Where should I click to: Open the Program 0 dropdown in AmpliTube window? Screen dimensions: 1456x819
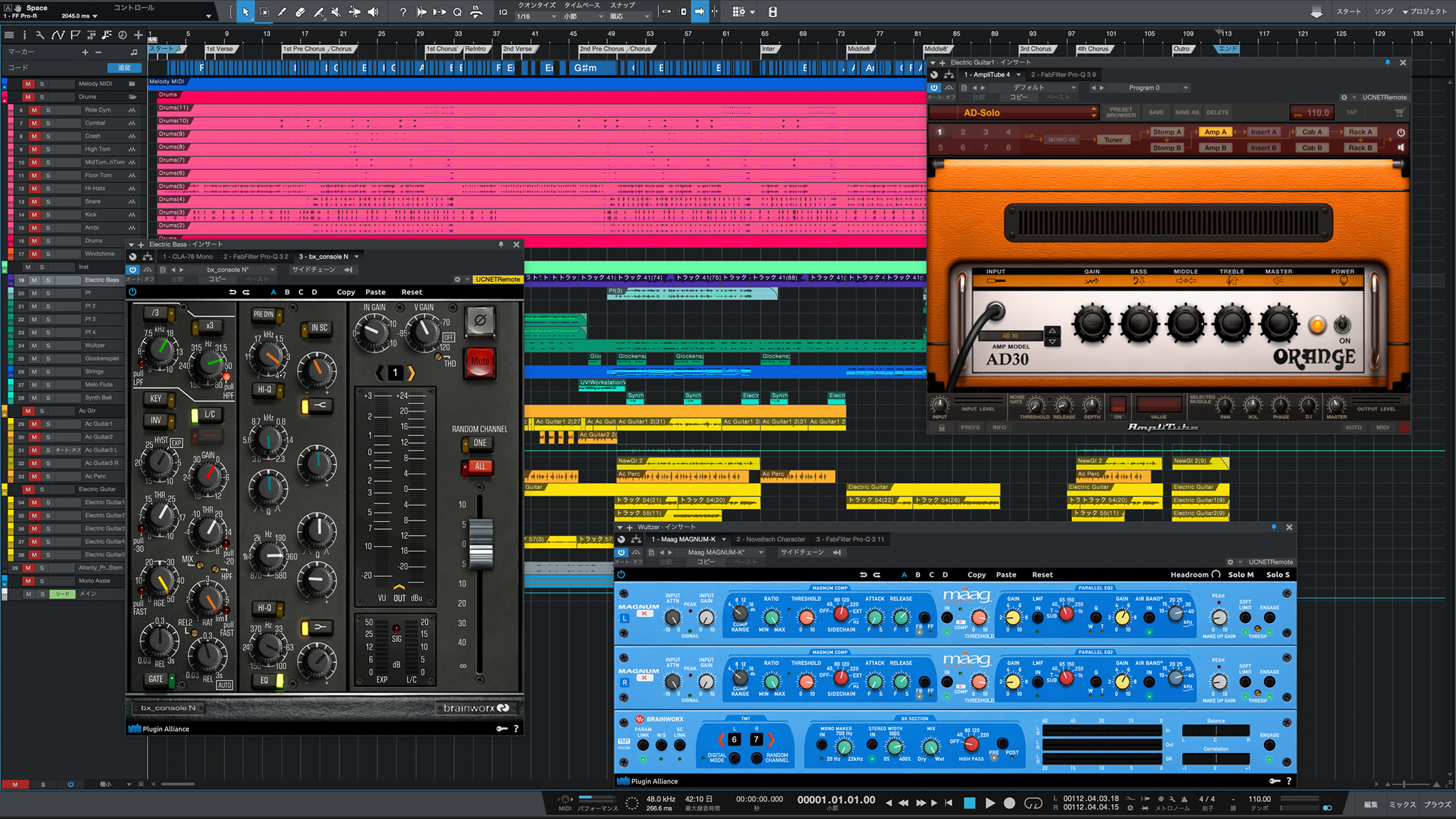pyautogui.click(x=1185, y=88)
